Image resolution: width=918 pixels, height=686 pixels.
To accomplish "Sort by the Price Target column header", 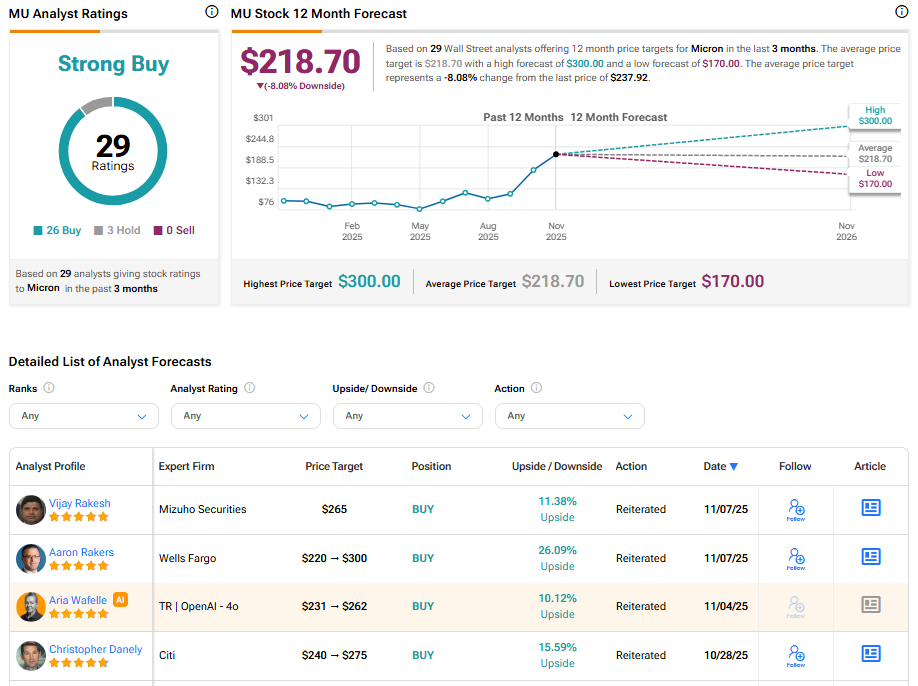I will coord(334,466).
